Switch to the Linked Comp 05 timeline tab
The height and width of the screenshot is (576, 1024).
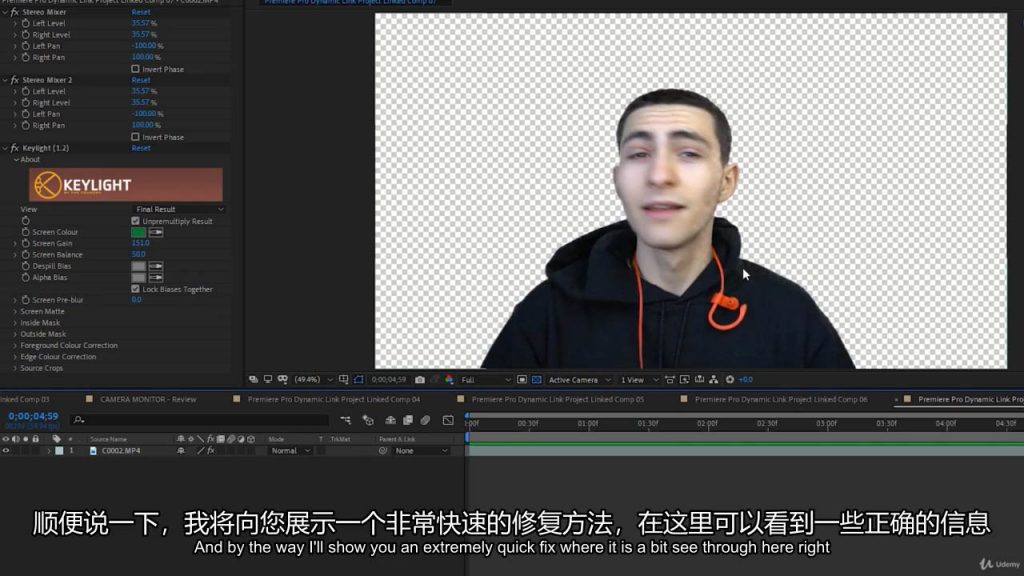557,399
